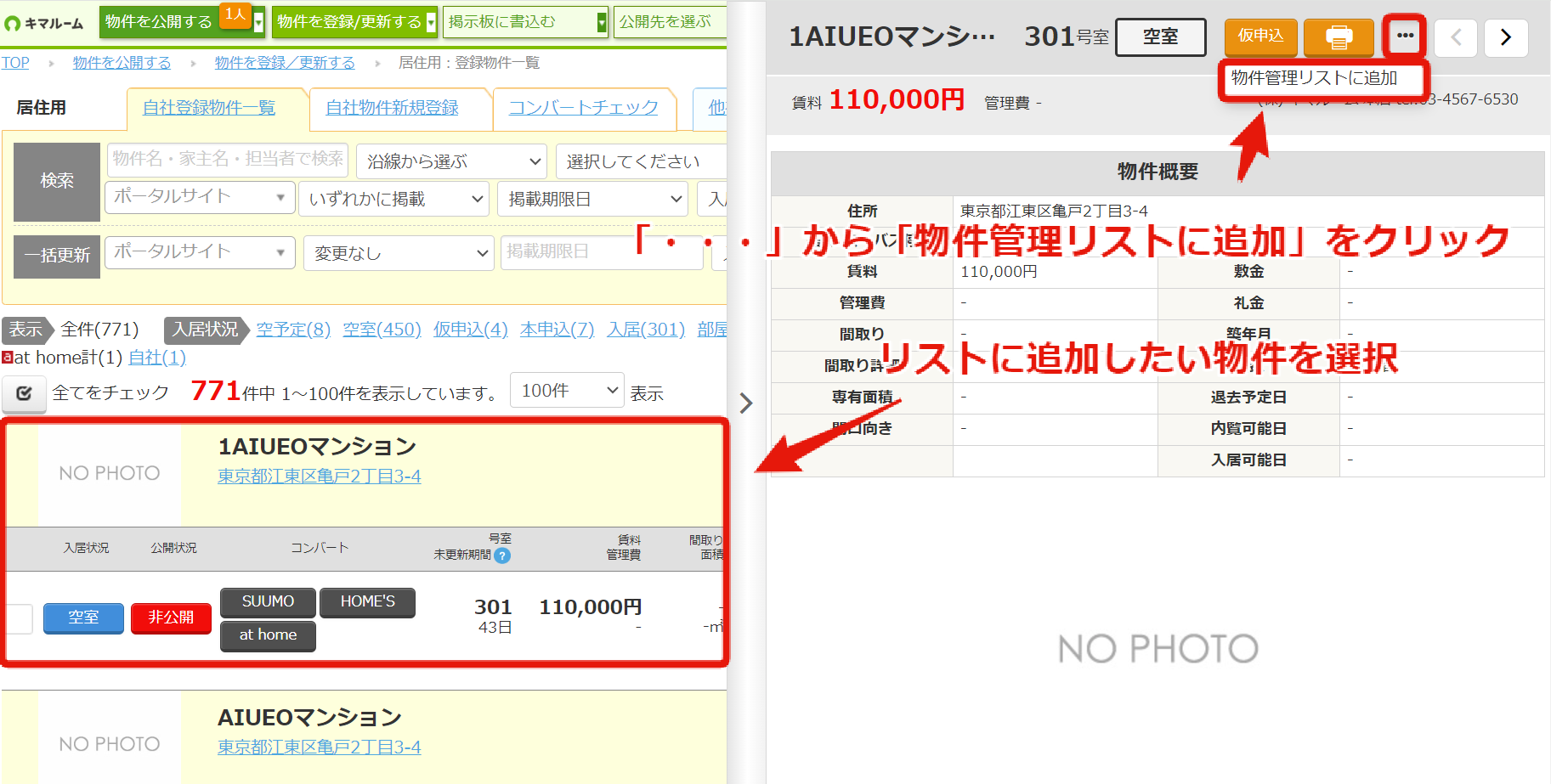Click the 仮申込 orange button
Image resolution: width=1551 pixels, height=784 pixels.
[x=1260, y=37]
